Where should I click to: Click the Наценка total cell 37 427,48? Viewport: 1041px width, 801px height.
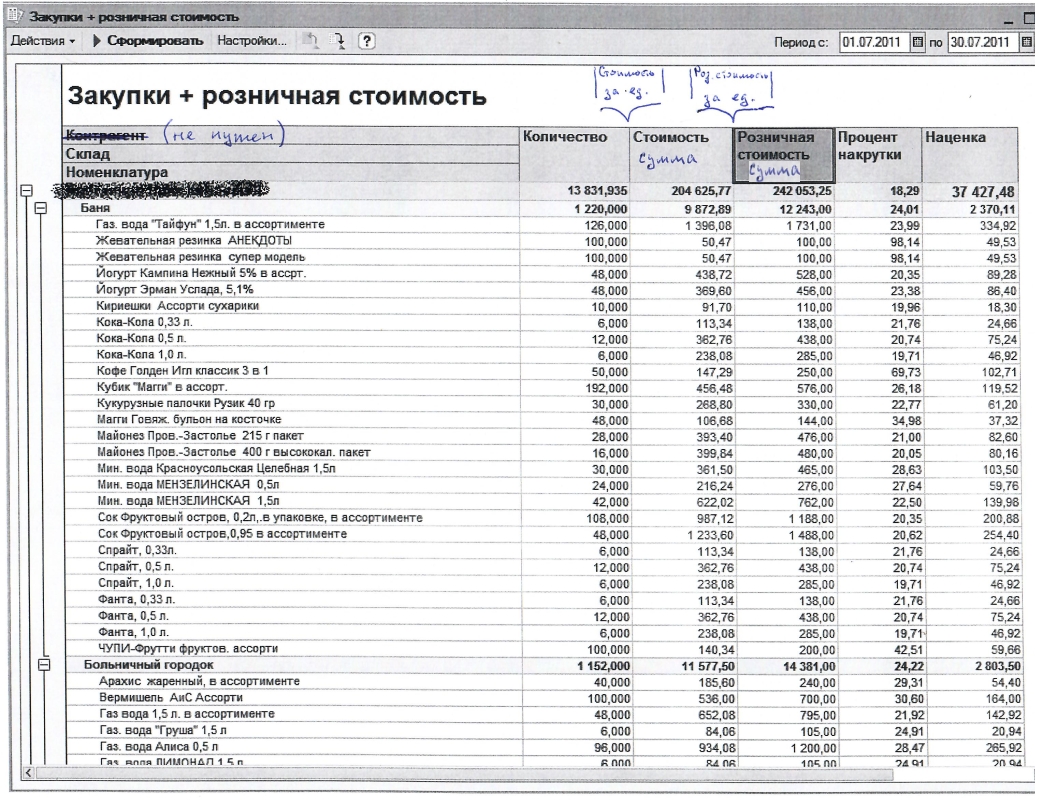(x=969, y=192)
